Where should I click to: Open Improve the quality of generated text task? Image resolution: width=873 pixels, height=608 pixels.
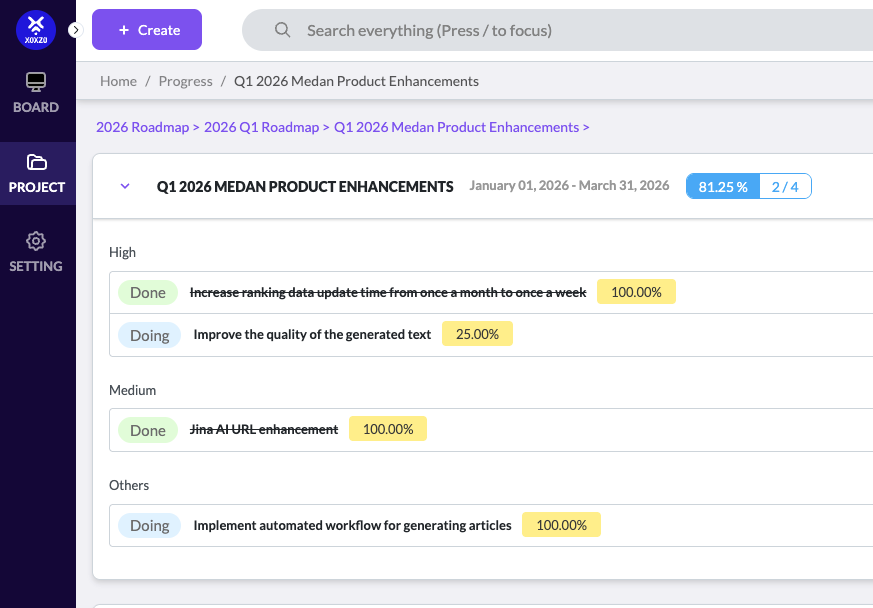coord(312,335)
